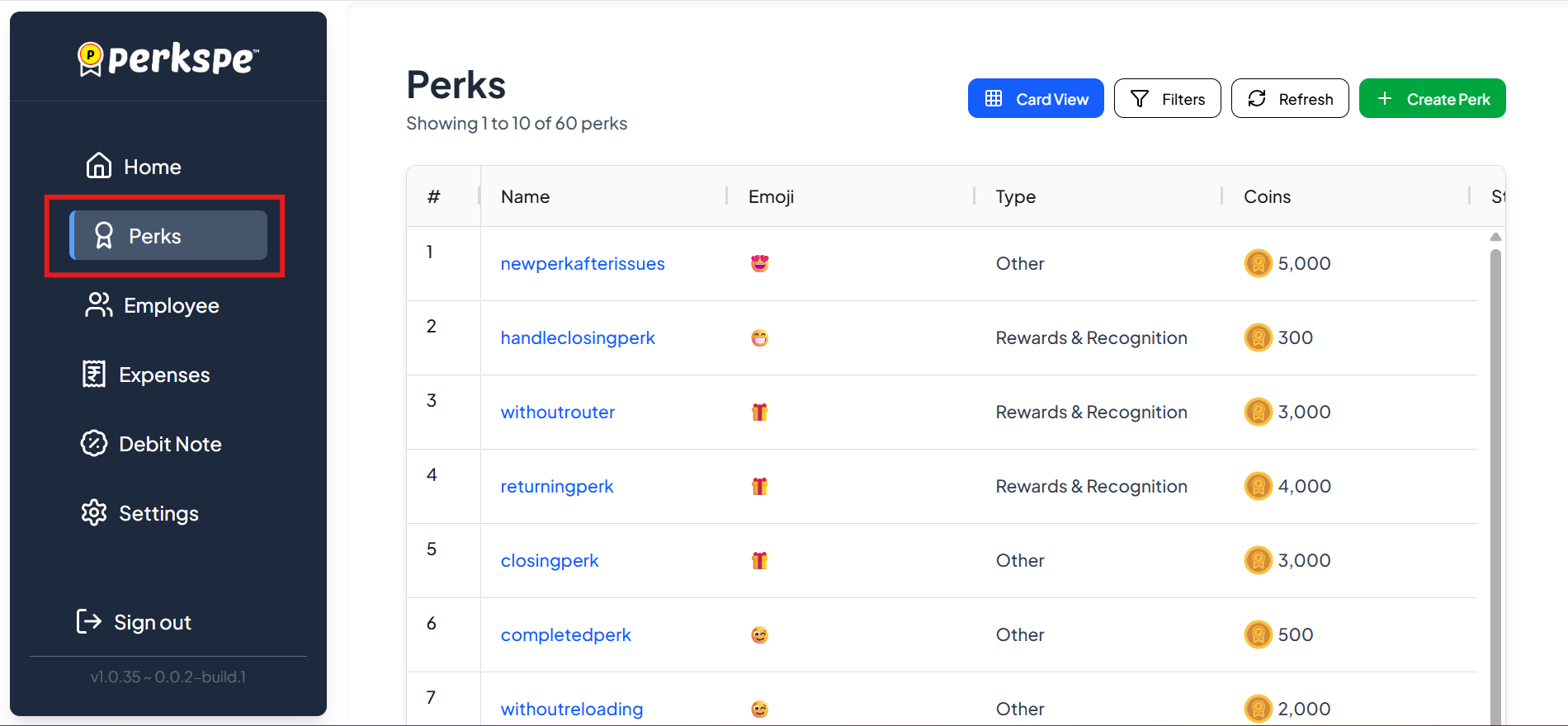Screen dimensions: 1568x726
Task: Refresh the perks list
Action: coord(1289,99)
